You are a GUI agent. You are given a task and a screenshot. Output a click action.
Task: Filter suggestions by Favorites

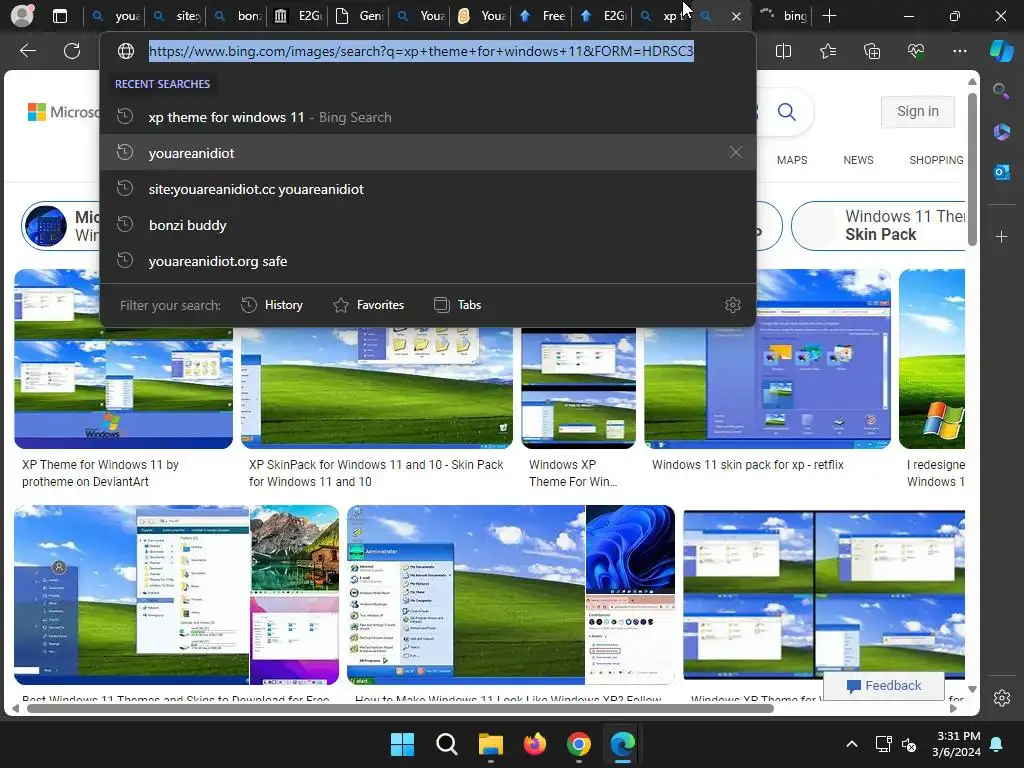(369, 305)
